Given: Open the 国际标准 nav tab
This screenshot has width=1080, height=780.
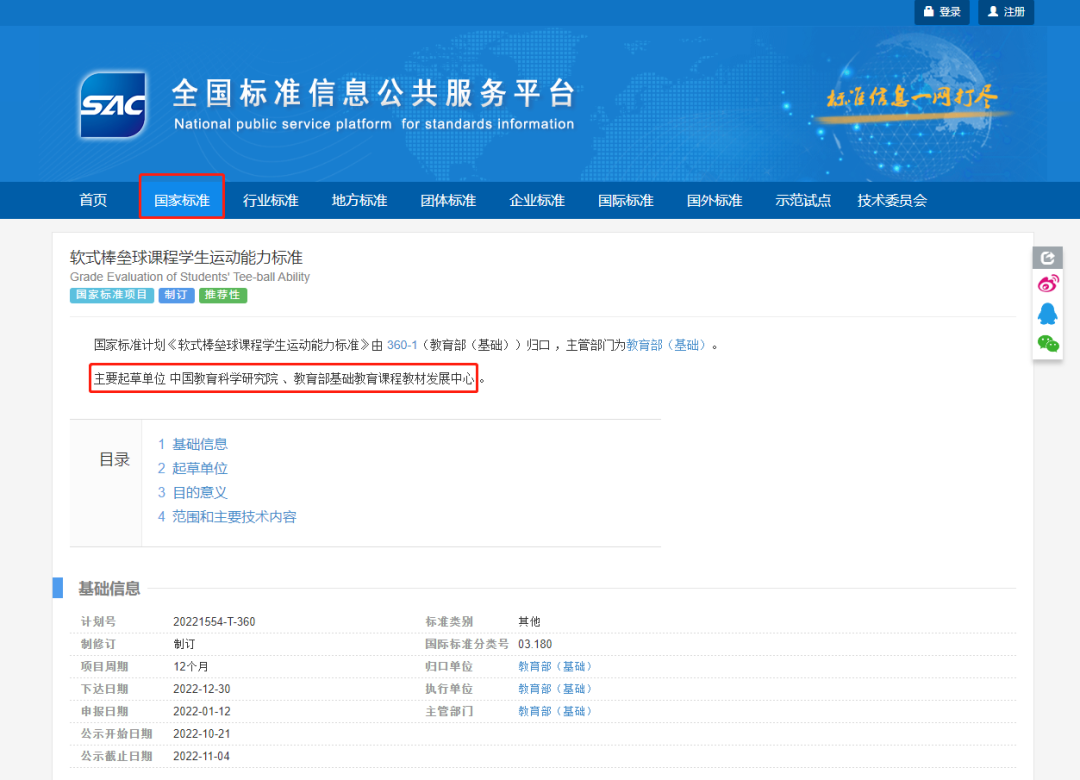Looking at the screenshot, I should click(625, 201).
